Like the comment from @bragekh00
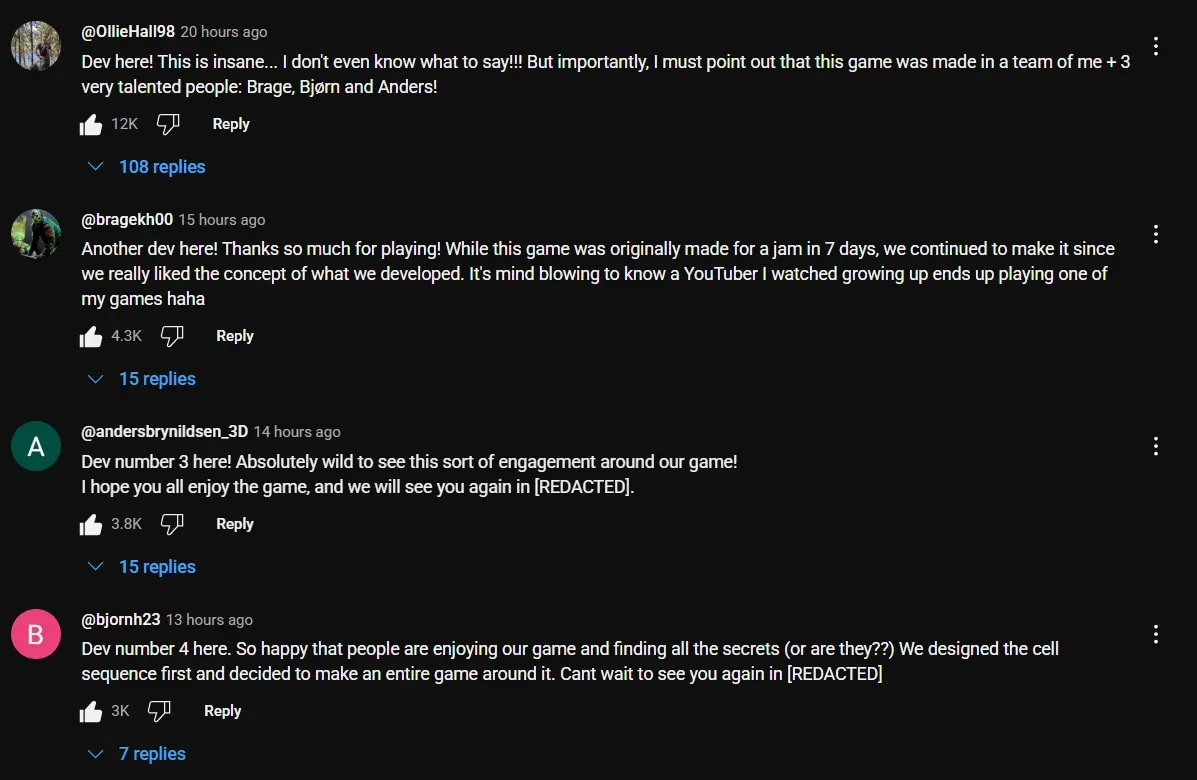1197x780 pixels. (91, 337)
